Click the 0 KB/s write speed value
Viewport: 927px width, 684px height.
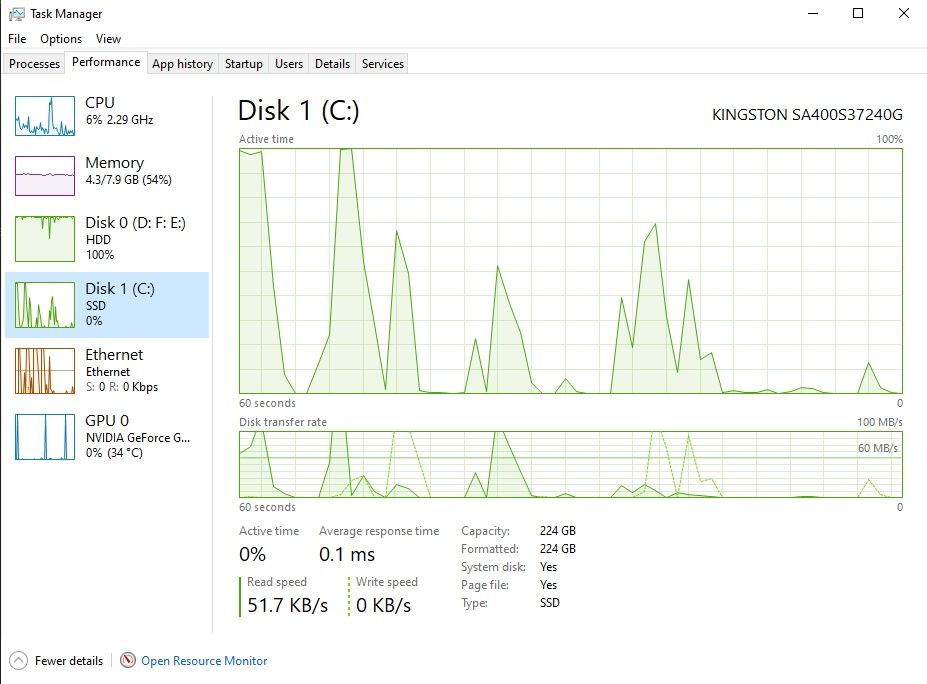pyautogui.click(x=384, y=605)
